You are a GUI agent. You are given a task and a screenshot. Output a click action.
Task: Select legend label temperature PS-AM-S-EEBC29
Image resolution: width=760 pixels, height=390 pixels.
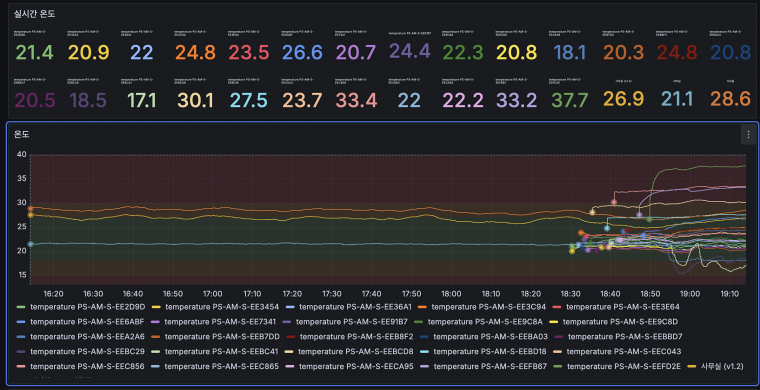coord(87,351)
